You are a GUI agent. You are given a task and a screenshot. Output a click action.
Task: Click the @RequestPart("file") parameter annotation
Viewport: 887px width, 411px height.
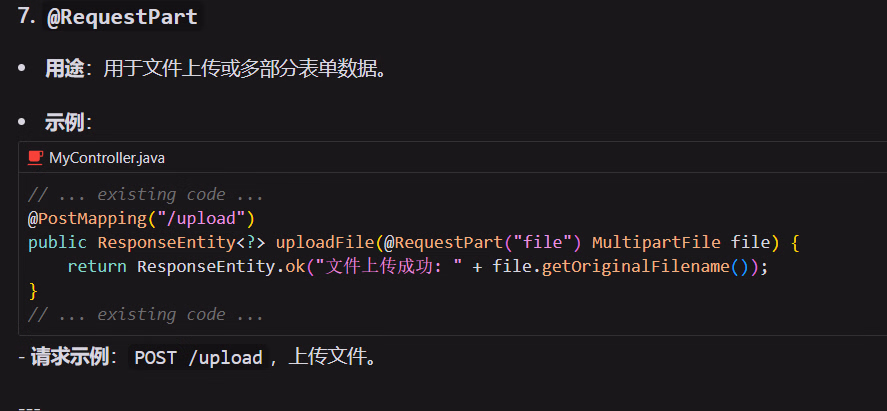tap(476, 243)
